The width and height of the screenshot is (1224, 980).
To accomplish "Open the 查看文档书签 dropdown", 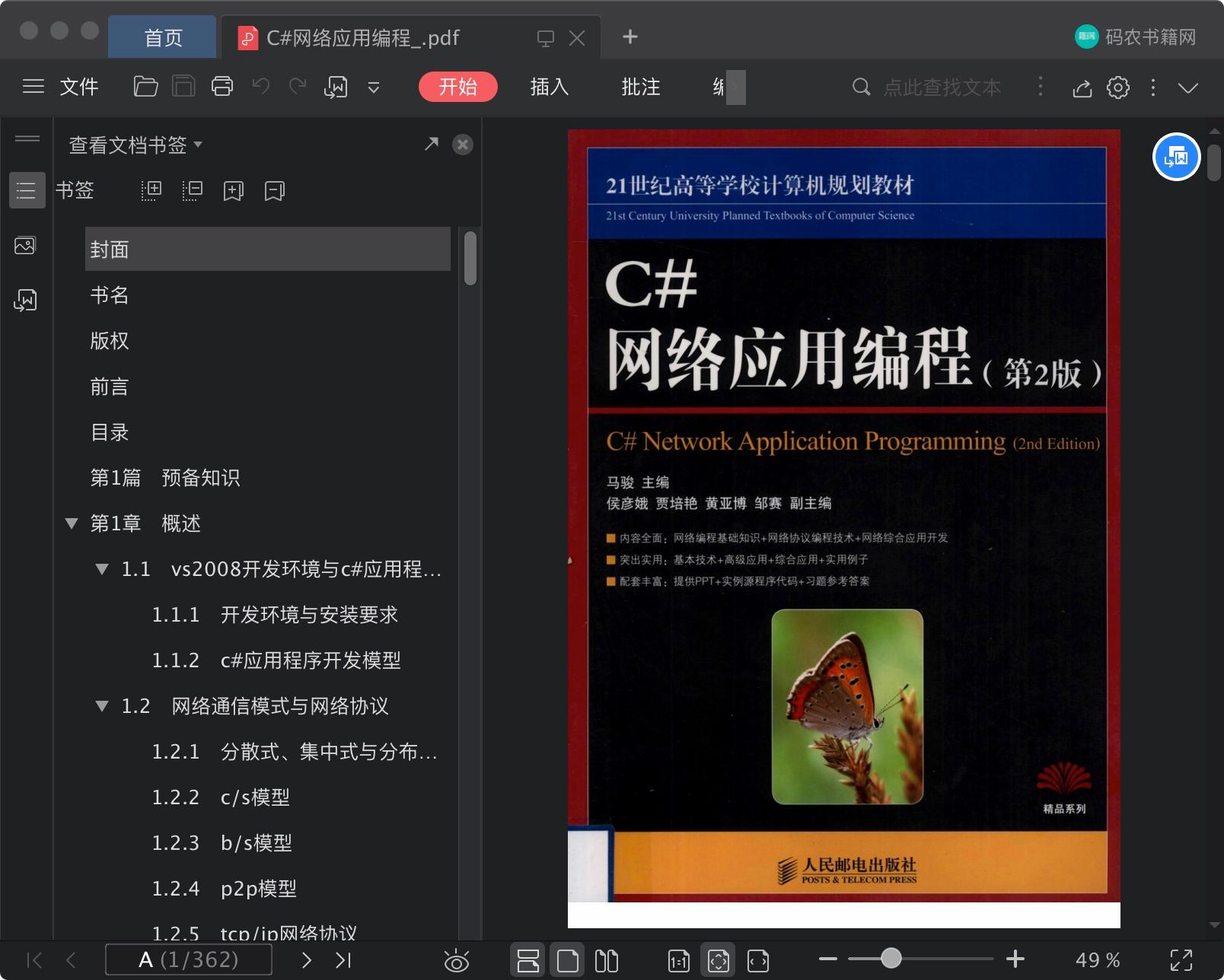I will coord(135,145).
